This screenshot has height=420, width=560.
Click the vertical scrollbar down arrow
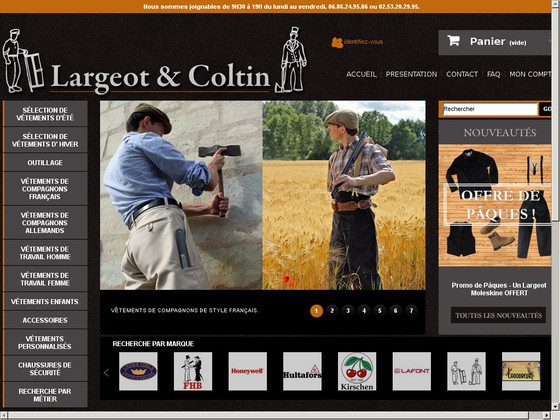(x=556, y=407)
